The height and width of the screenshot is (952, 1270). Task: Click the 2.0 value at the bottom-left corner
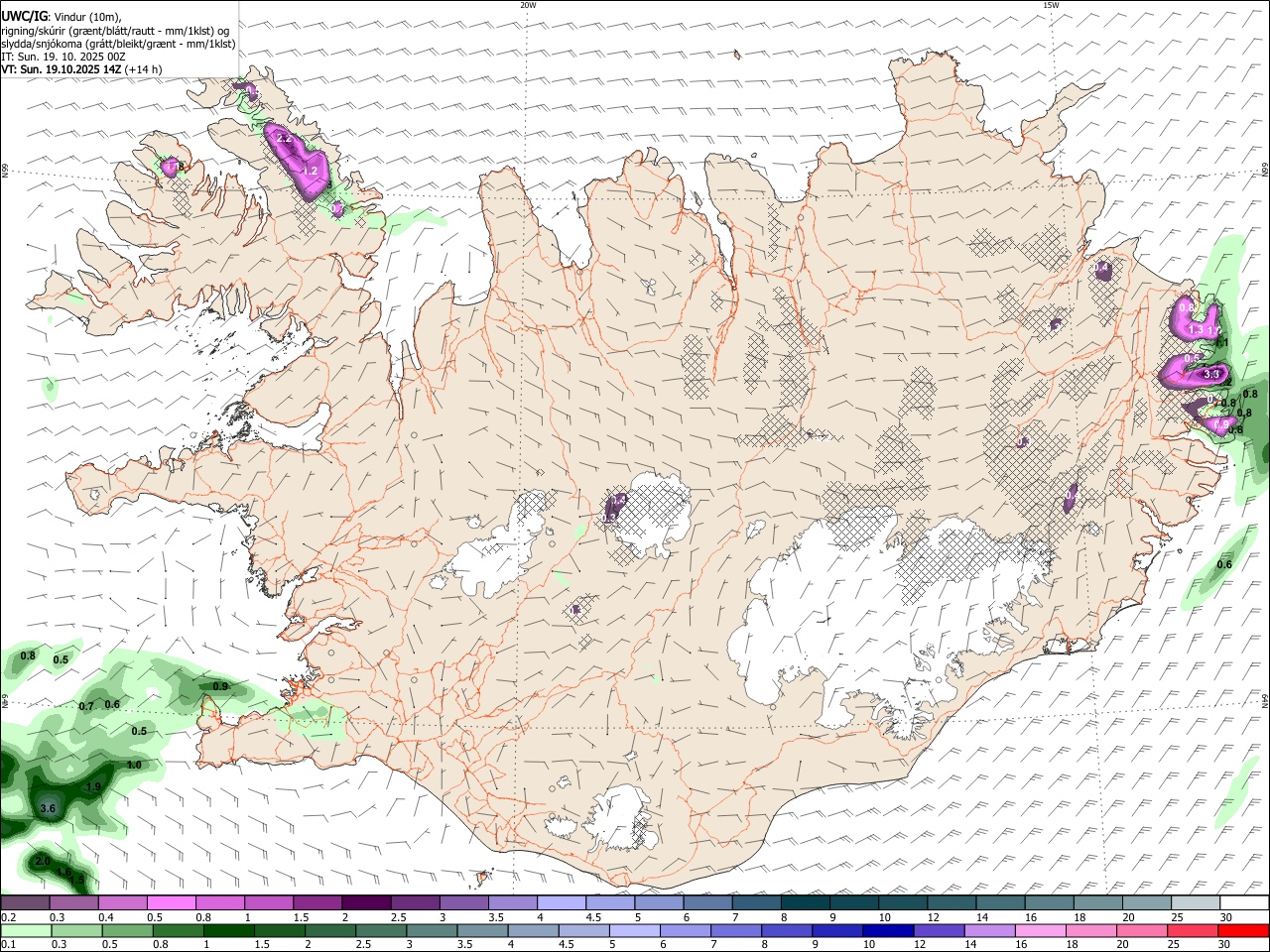(43, 862)
